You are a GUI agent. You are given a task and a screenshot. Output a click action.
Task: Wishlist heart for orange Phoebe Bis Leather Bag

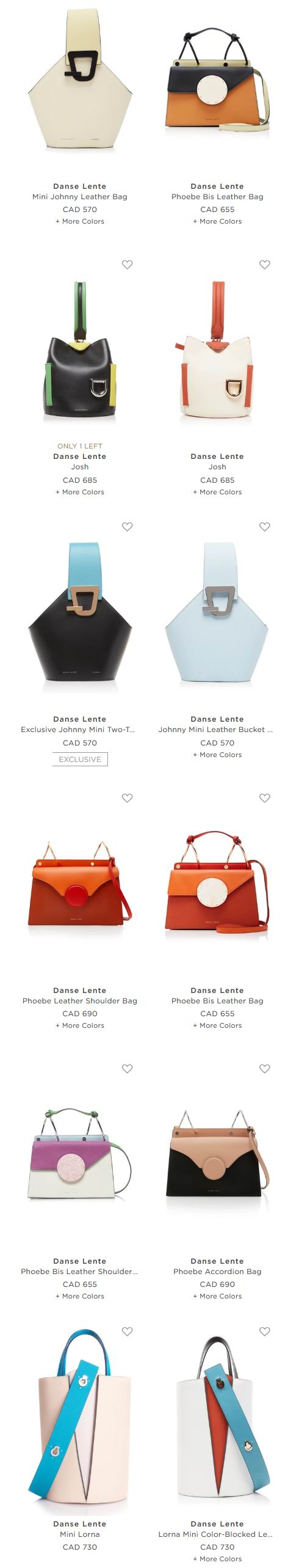click(265, 798)
